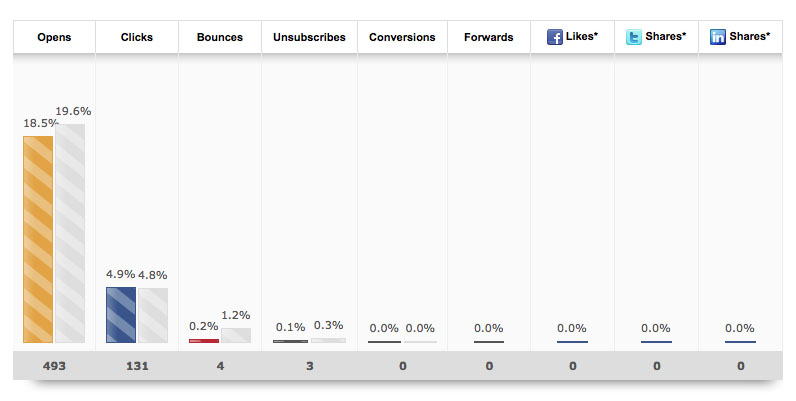796x401 pixels.
Task: Select the Clicks column header
Action: coord(137,37)
